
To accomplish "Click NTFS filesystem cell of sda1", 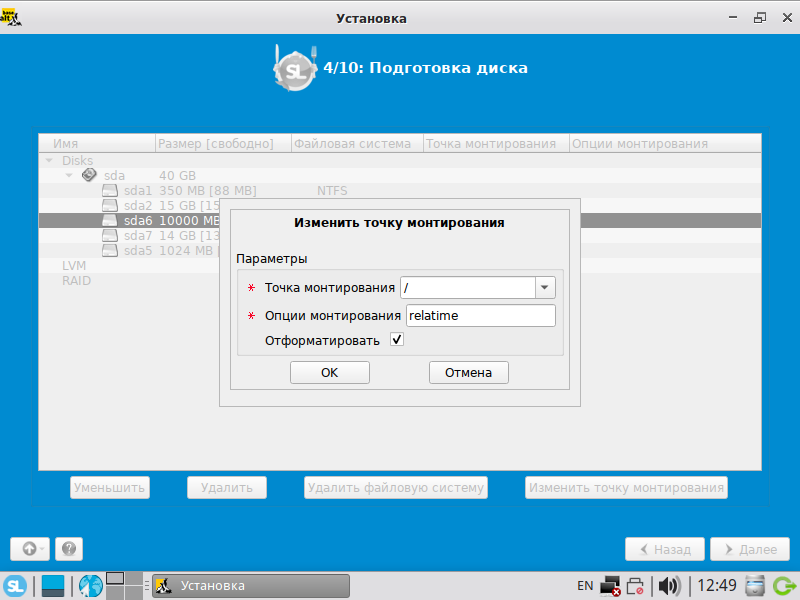I will [x=332, y=191].
